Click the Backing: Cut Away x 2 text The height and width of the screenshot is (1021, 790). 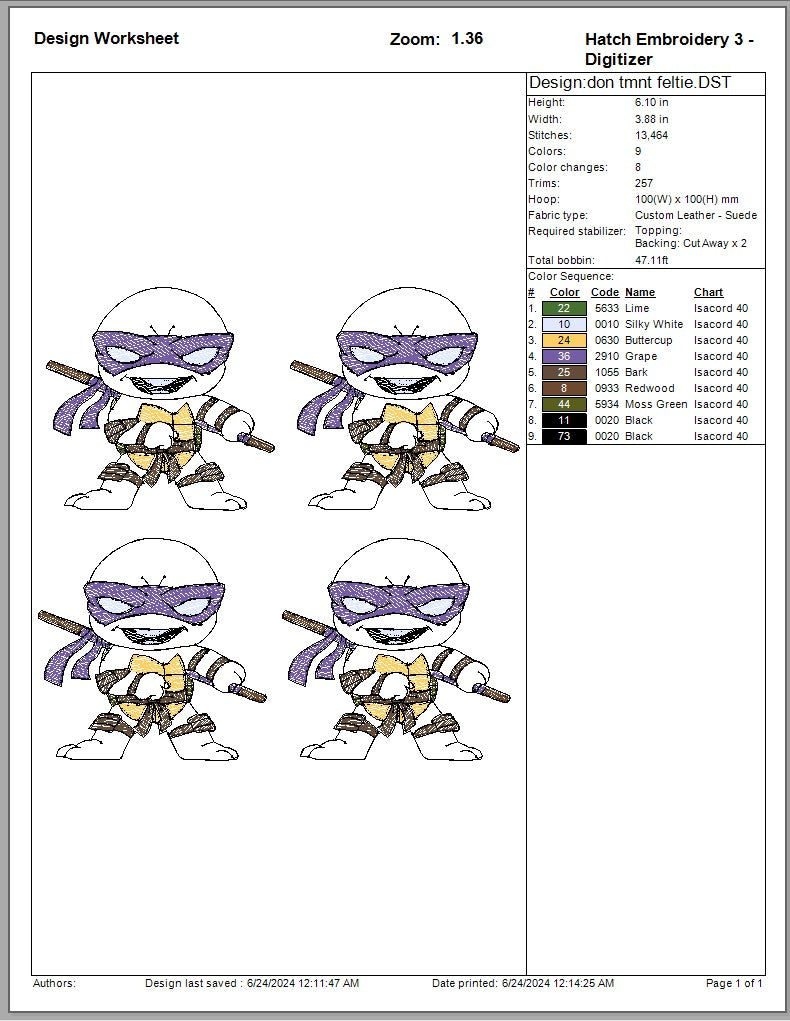pos(691,244)
